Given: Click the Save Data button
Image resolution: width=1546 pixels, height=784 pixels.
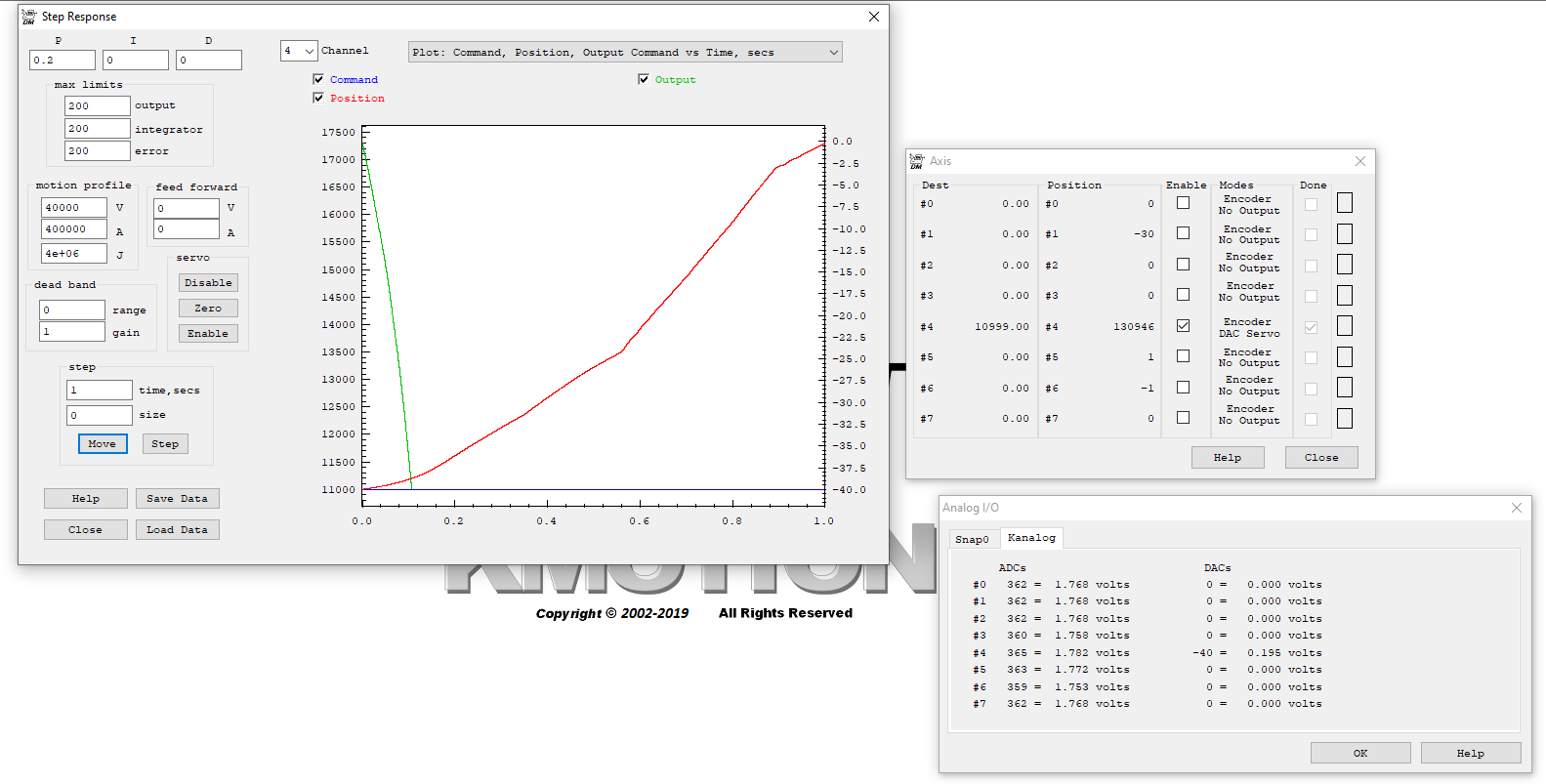Looking at the screenshot, I should point(177,499).
